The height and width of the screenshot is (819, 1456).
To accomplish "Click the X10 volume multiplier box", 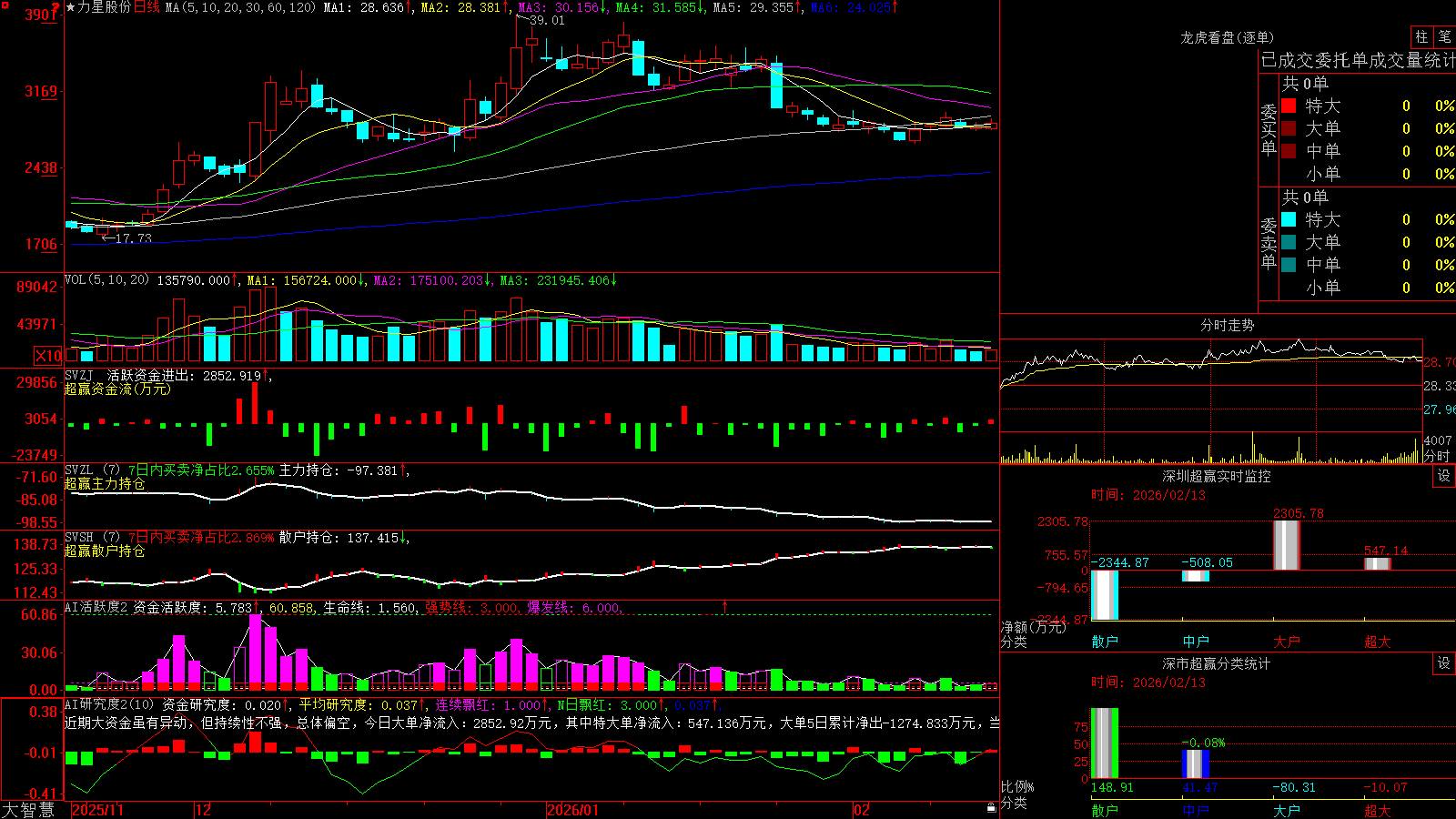I will [48, 356].
